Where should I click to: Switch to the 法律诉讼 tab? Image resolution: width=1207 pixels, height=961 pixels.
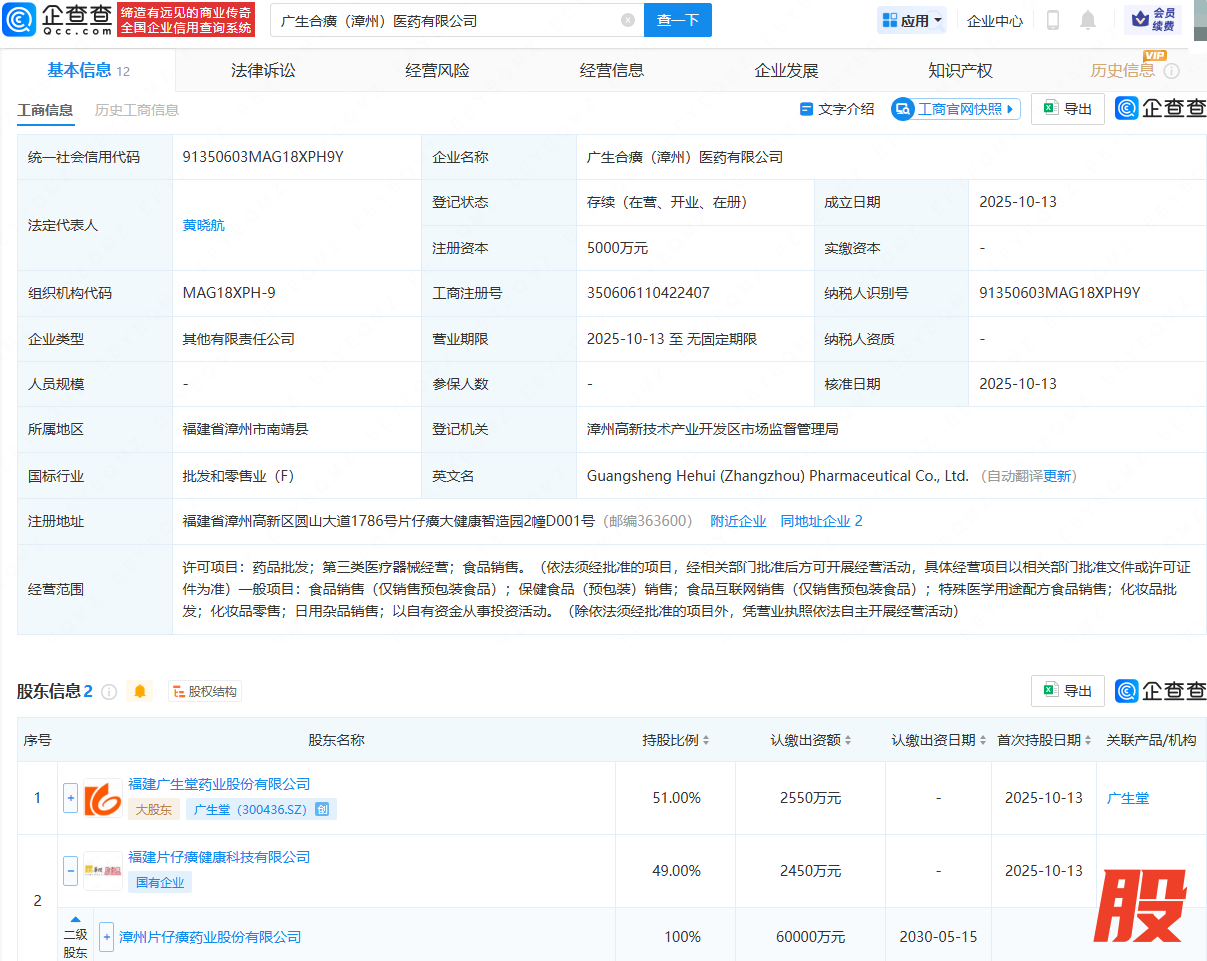pyautogui.click(x=263, y=71)
